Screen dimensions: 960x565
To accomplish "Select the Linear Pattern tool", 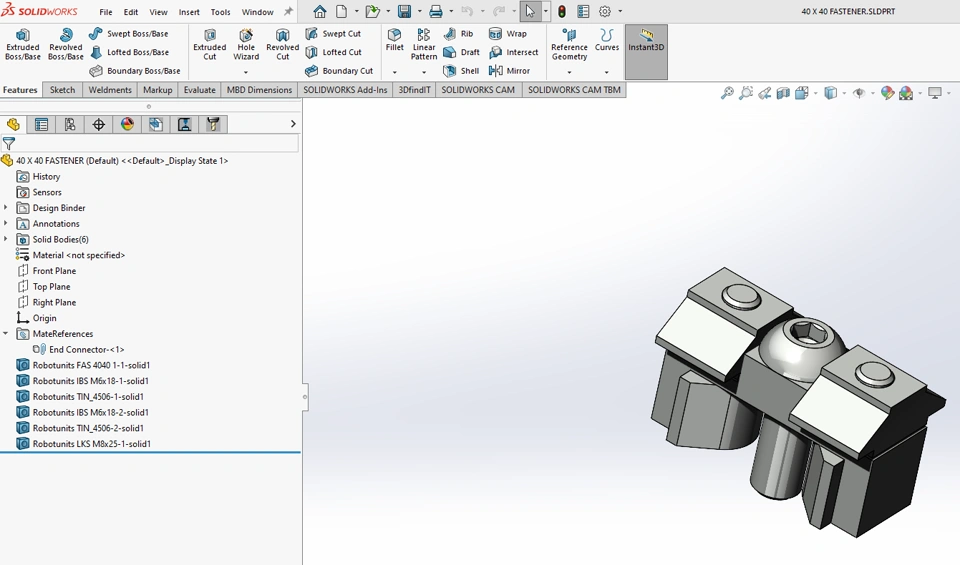I will coord(424,44).
